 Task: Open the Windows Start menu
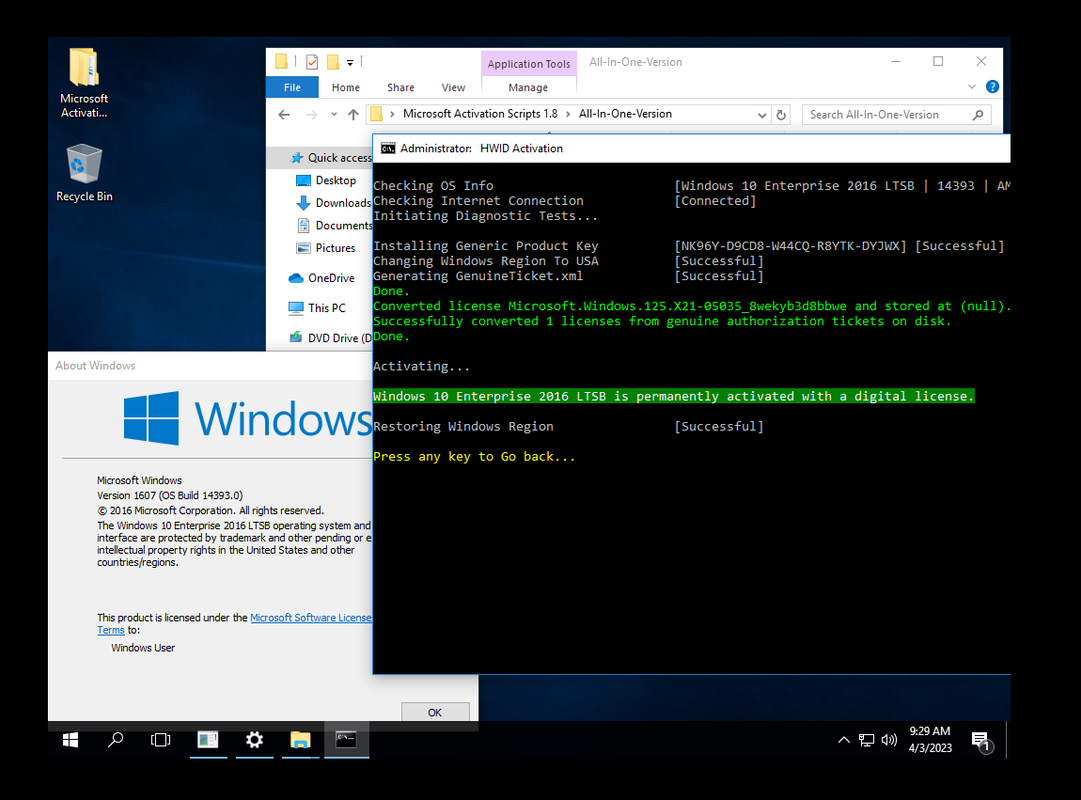(70, 740)
